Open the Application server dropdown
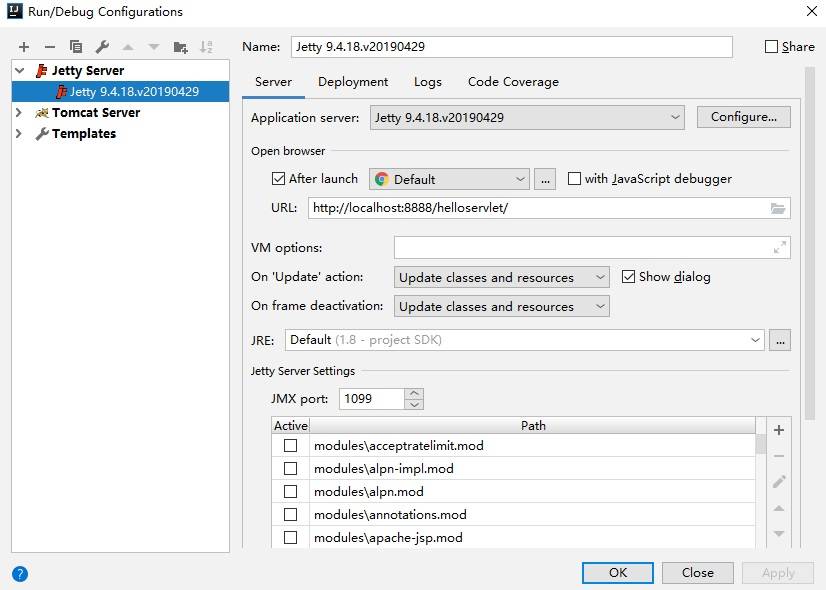Image resolution: width=826 pixels, height=590 pixels. pyautogui.click(x=527, y=117)
